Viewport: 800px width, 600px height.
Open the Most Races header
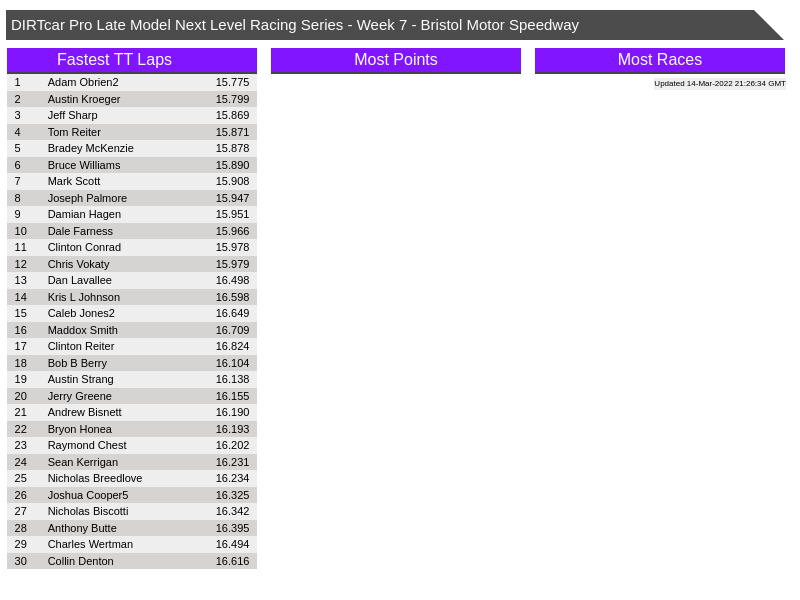pos(659,60)
